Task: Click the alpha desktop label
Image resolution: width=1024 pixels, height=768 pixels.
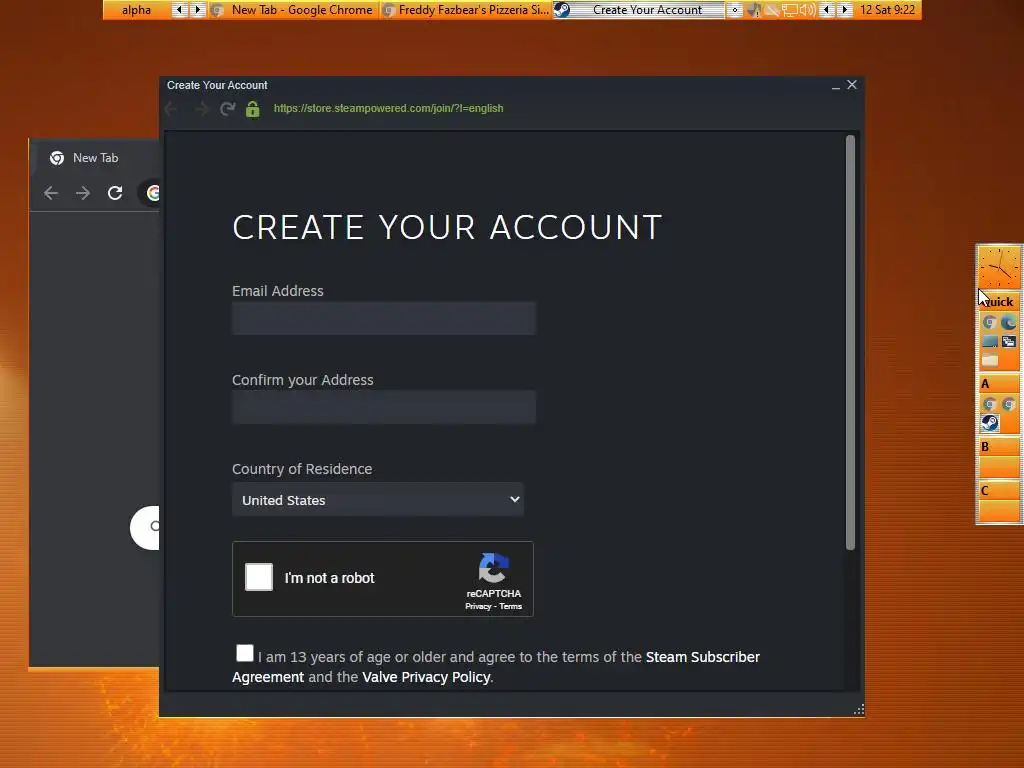Action: [136, 10]
